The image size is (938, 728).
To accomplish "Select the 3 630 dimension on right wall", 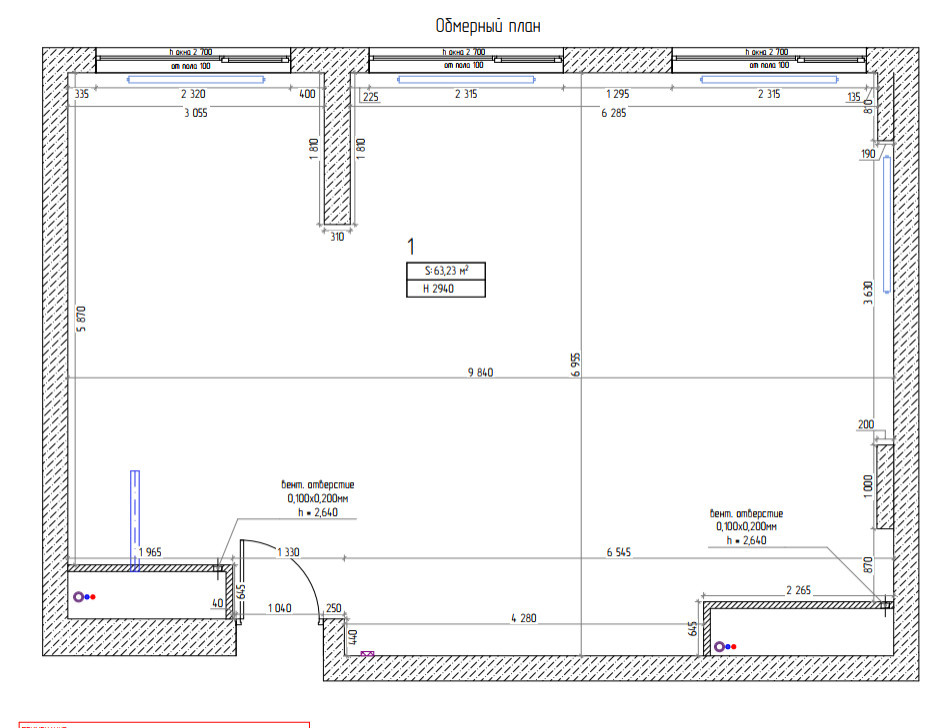I will (870, 295).
